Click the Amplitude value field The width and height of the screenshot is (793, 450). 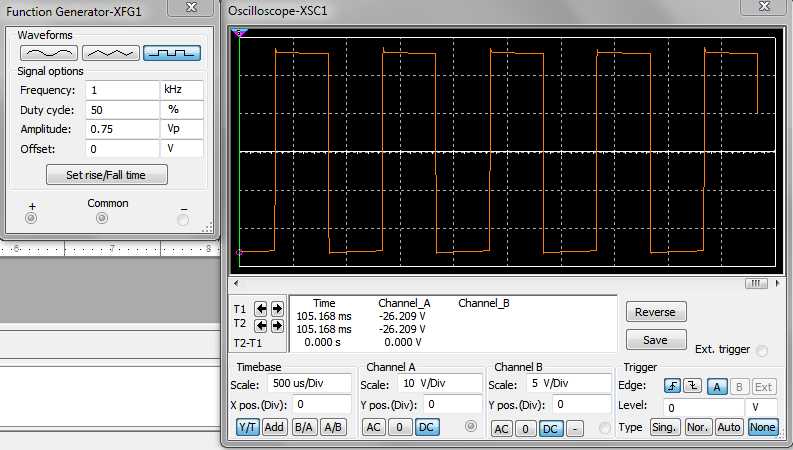point(122,129)
